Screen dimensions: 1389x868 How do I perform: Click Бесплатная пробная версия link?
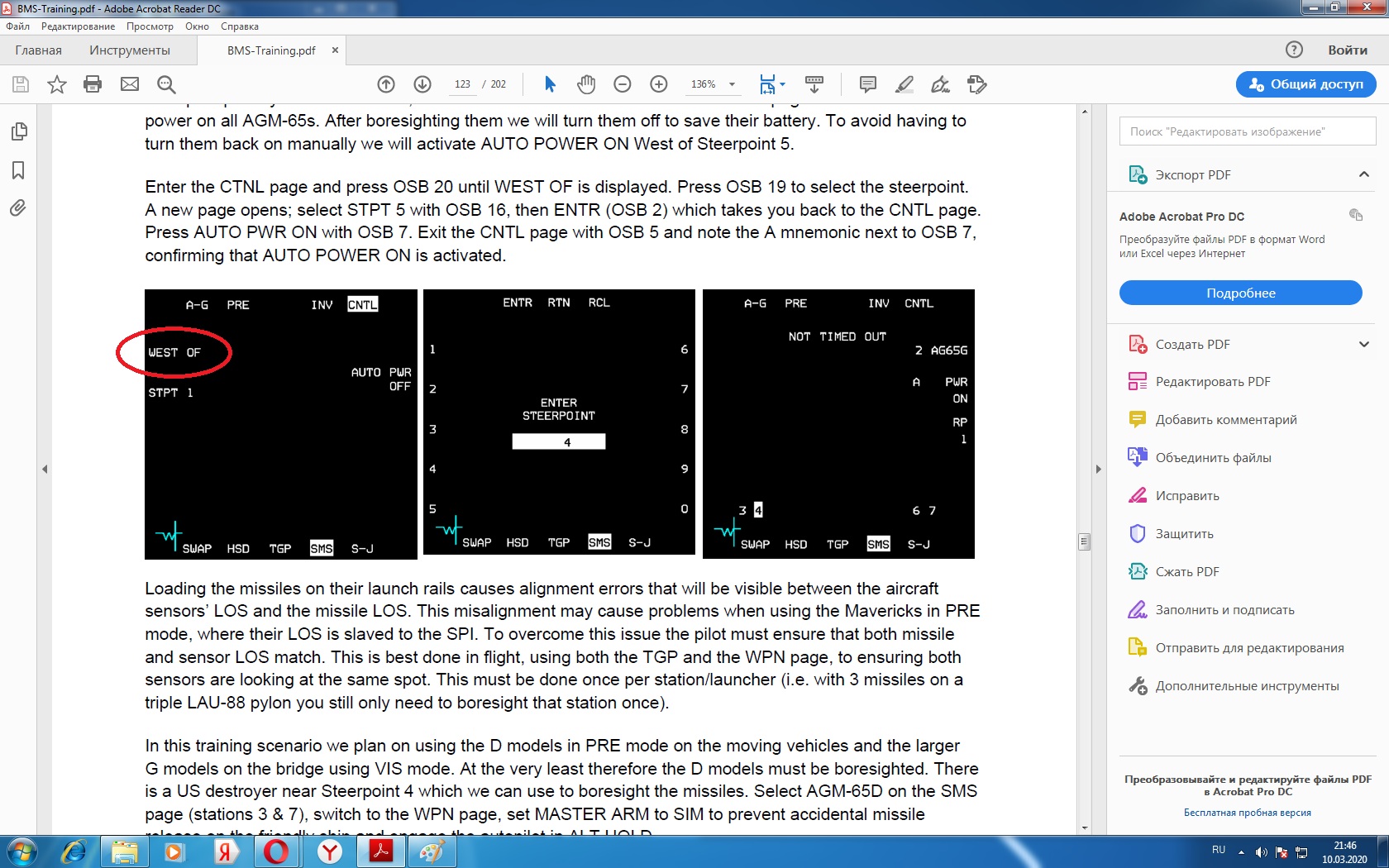pos(1247,813)
